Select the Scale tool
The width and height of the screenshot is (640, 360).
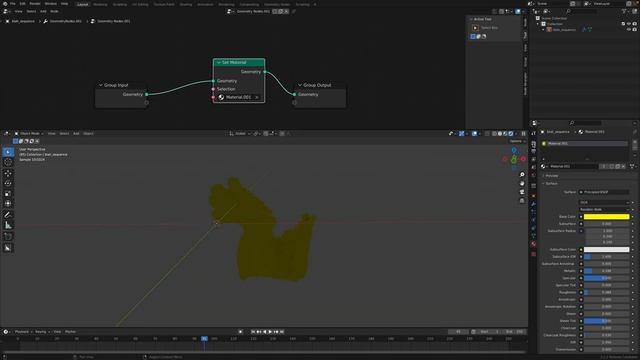(8, 193)
